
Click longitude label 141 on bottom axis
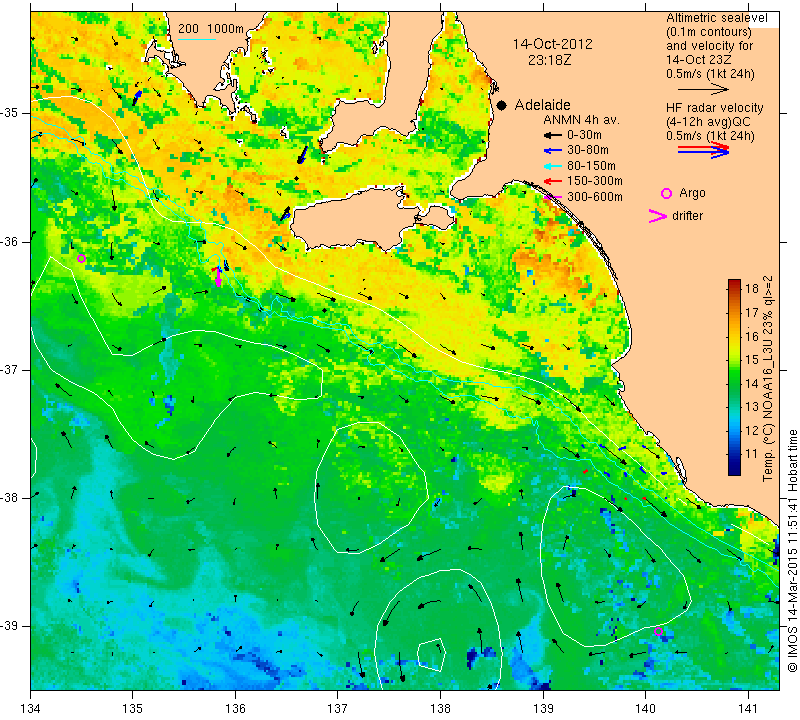tap(748, 709)
